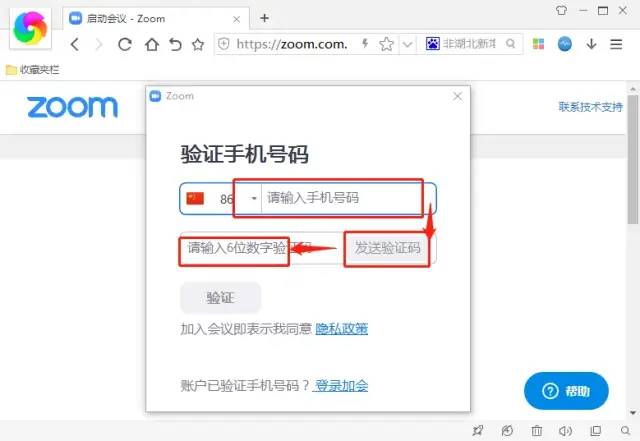Viewport: 640px width, 441px height.
Task: Open a new browser tab
Action: pyautogui.click(x=264, y=18)
